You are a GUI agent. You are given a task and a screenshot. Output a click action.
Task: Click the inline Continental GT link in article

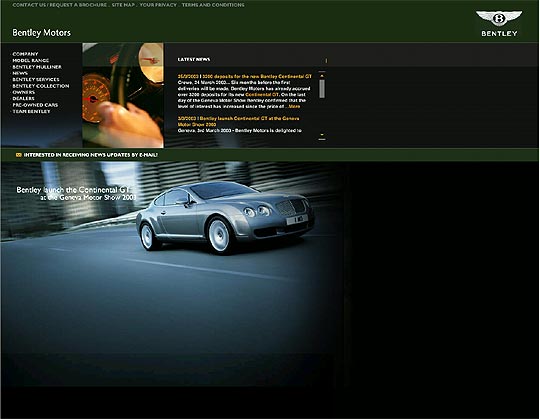click(262, 94)
